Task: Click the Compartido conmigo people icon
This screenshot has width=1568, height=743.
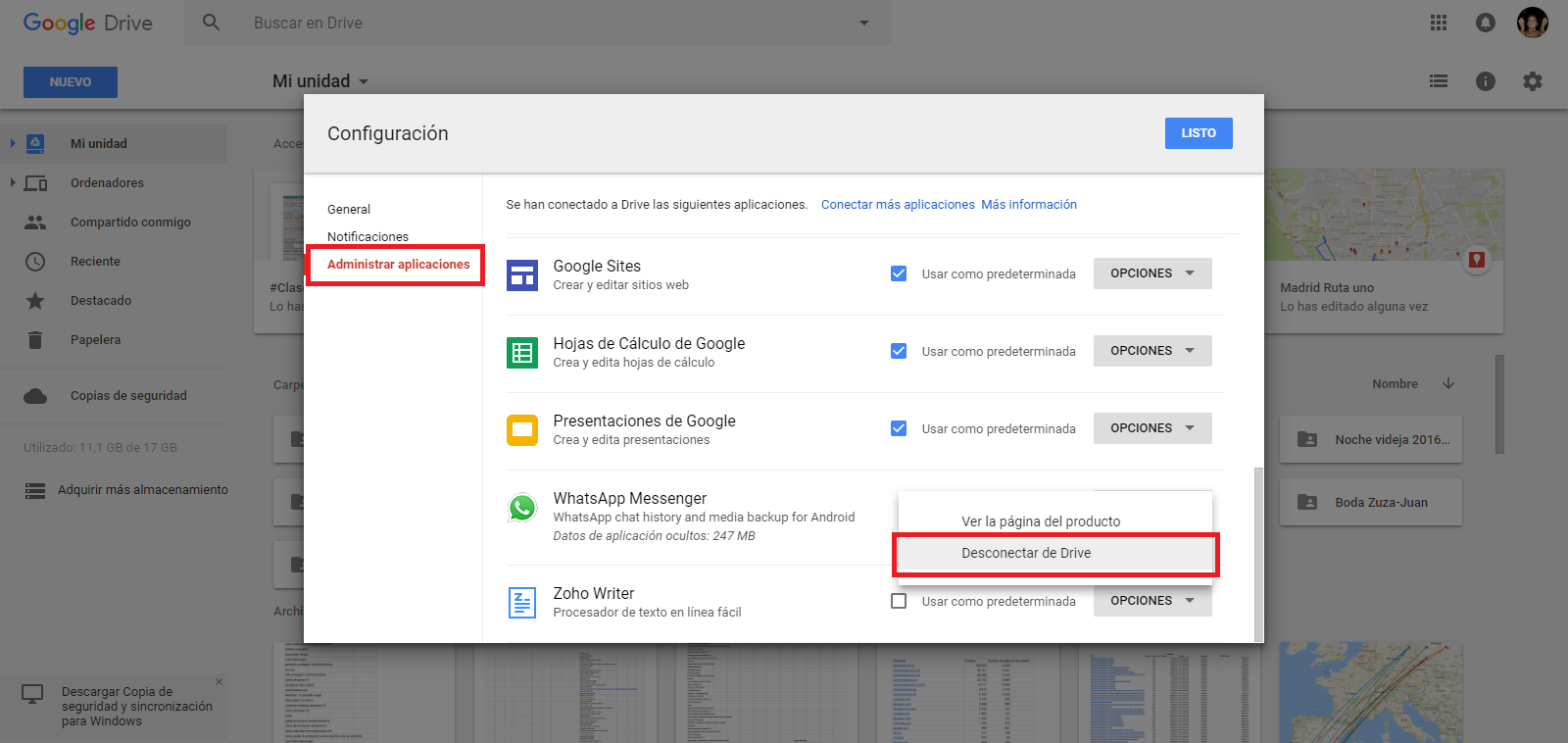Action: coord(35,223)
